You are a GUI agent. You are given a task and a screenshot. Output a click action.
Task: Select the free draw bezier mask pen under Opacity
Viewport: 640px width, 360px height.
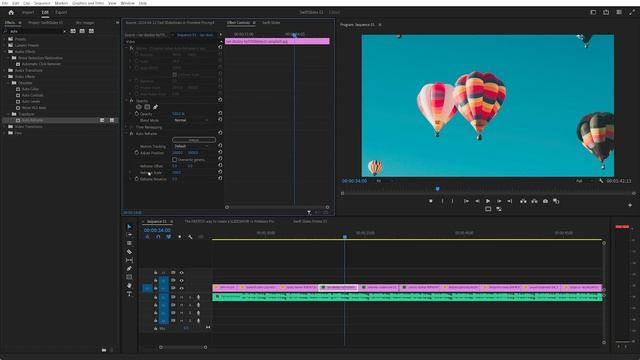point(155,107)
